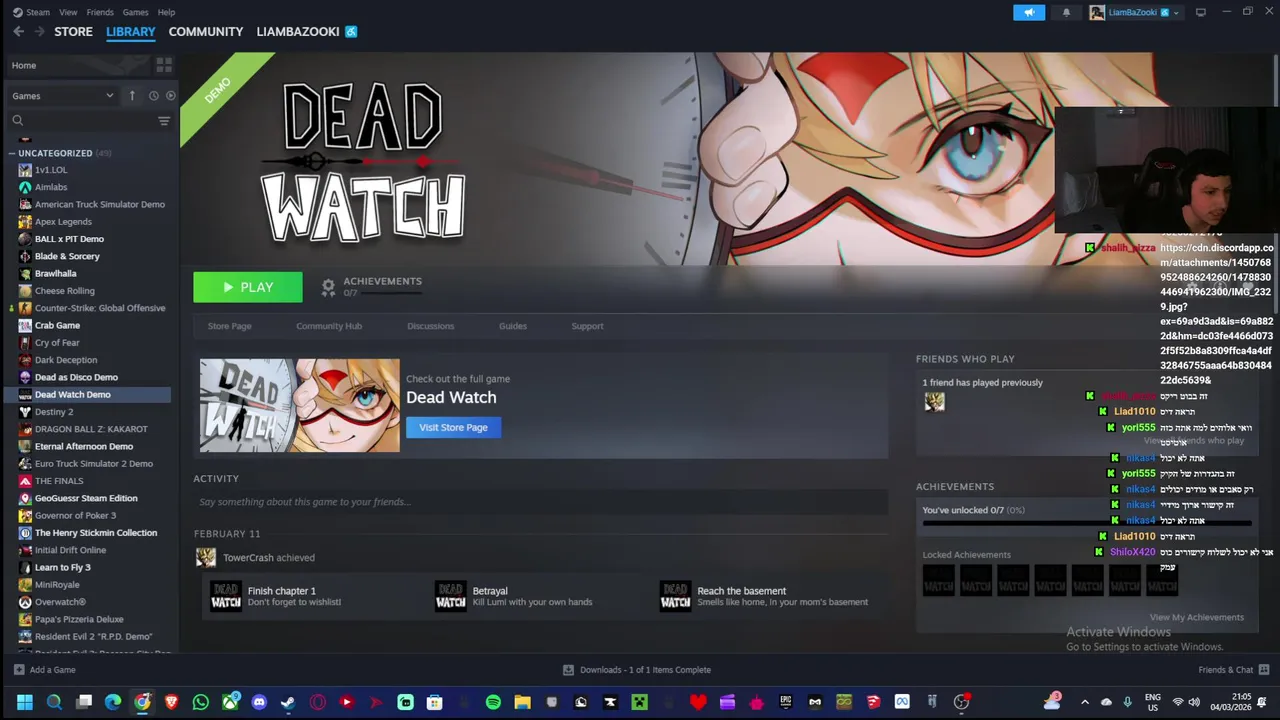Go back using the left arrow
The image size is (1280, 720).
[x=18, y=32]
